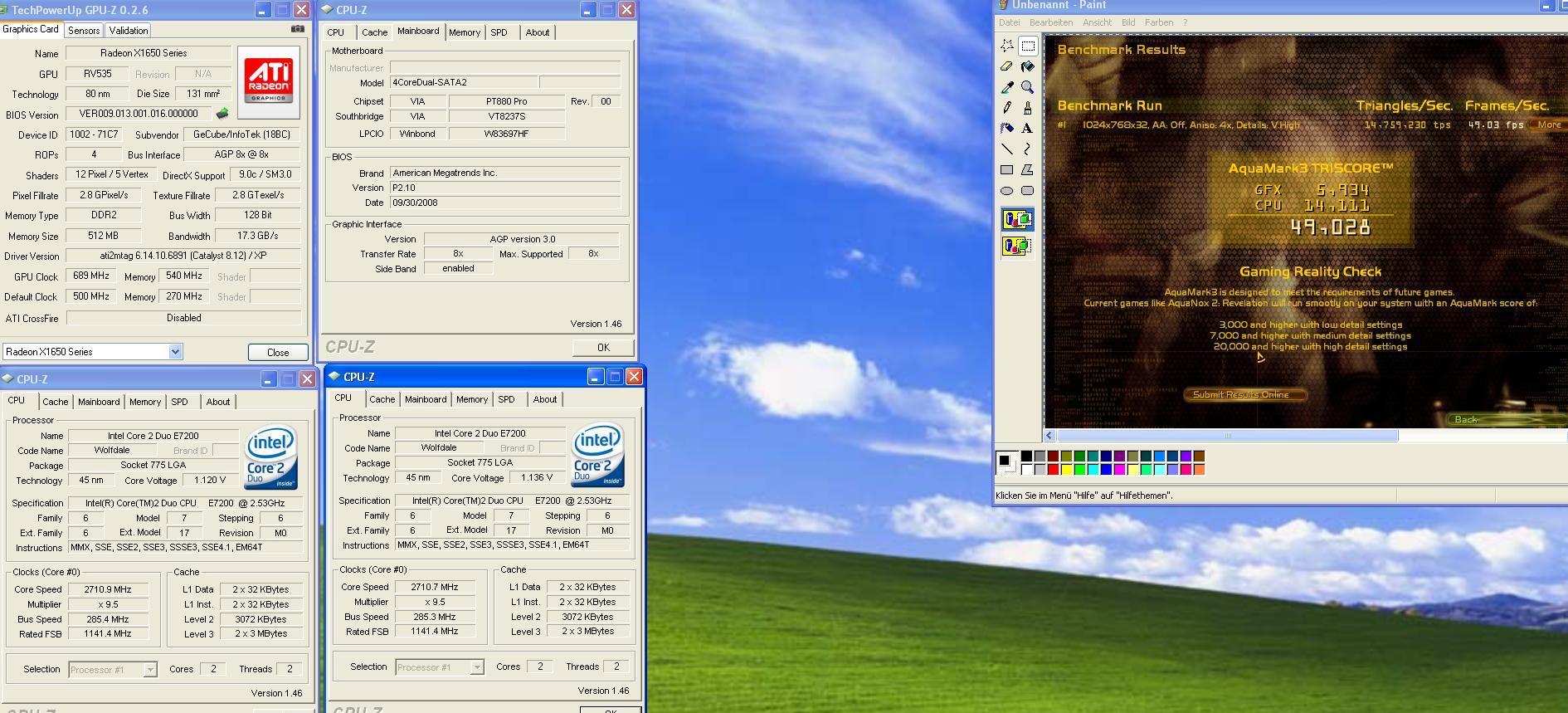Open the ? help menu in Paint

(x=1185, y=22)
